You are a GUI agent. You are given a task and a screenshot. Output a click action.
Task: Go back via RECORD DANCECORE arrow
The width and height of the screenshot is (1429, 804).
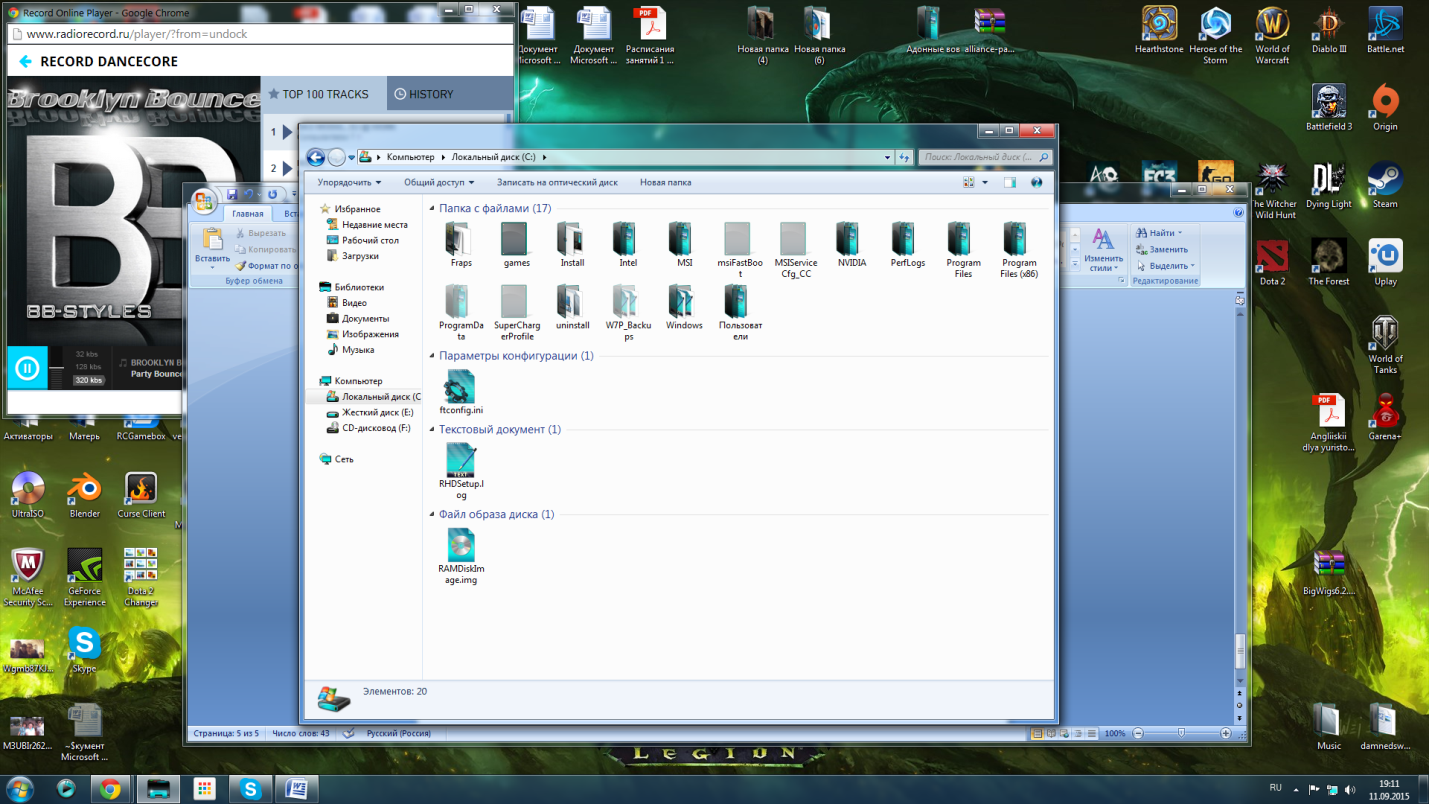[x=25, y=62]
